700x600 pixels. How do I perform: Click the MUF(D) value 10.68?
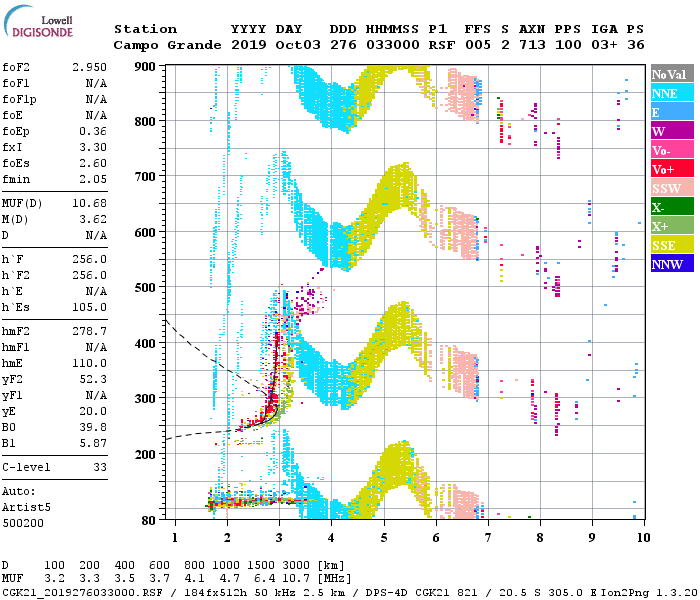89,204
